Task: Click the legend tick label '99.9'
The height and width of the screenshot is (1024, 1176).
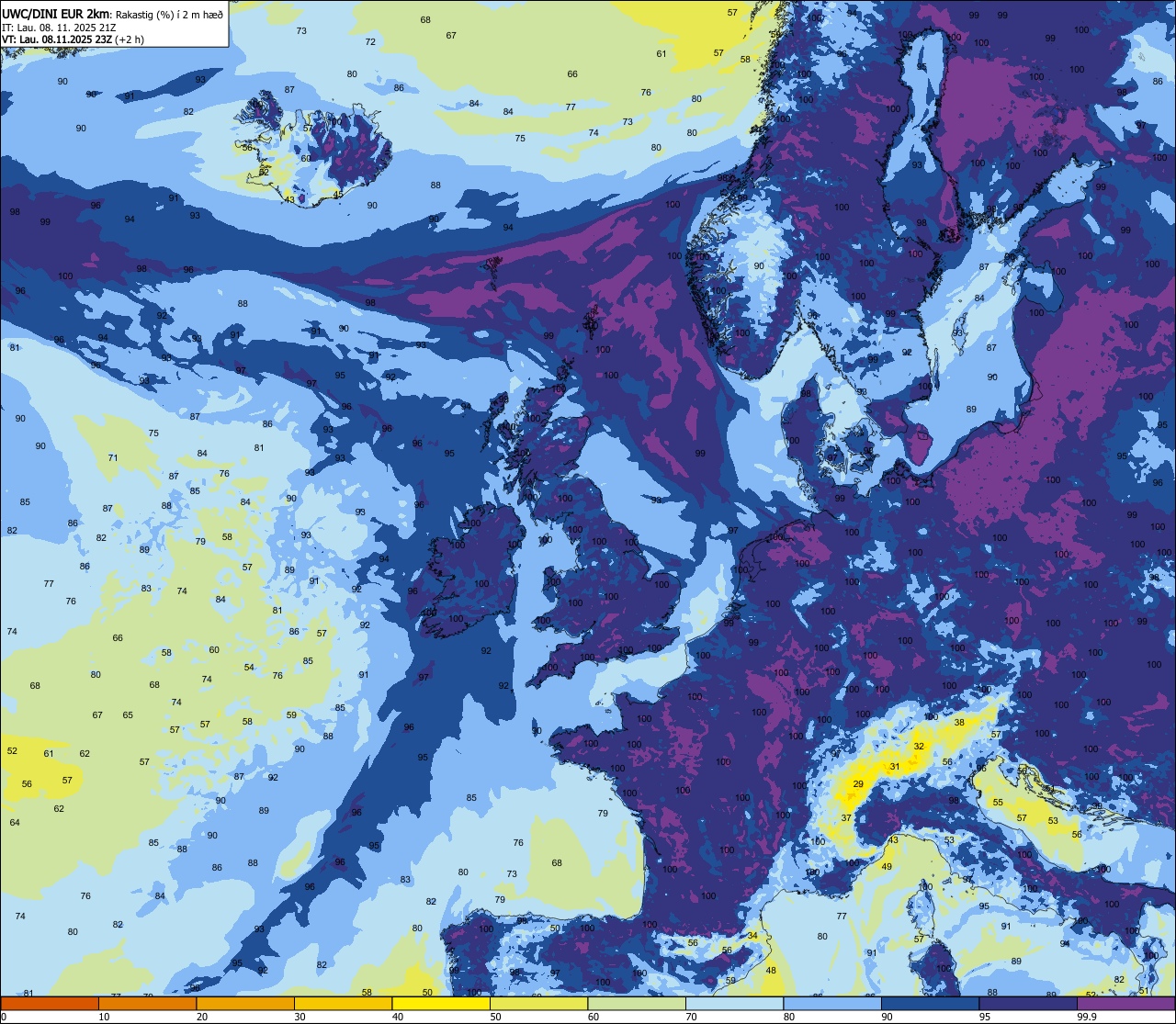Action: (x=1088, y=1017)
